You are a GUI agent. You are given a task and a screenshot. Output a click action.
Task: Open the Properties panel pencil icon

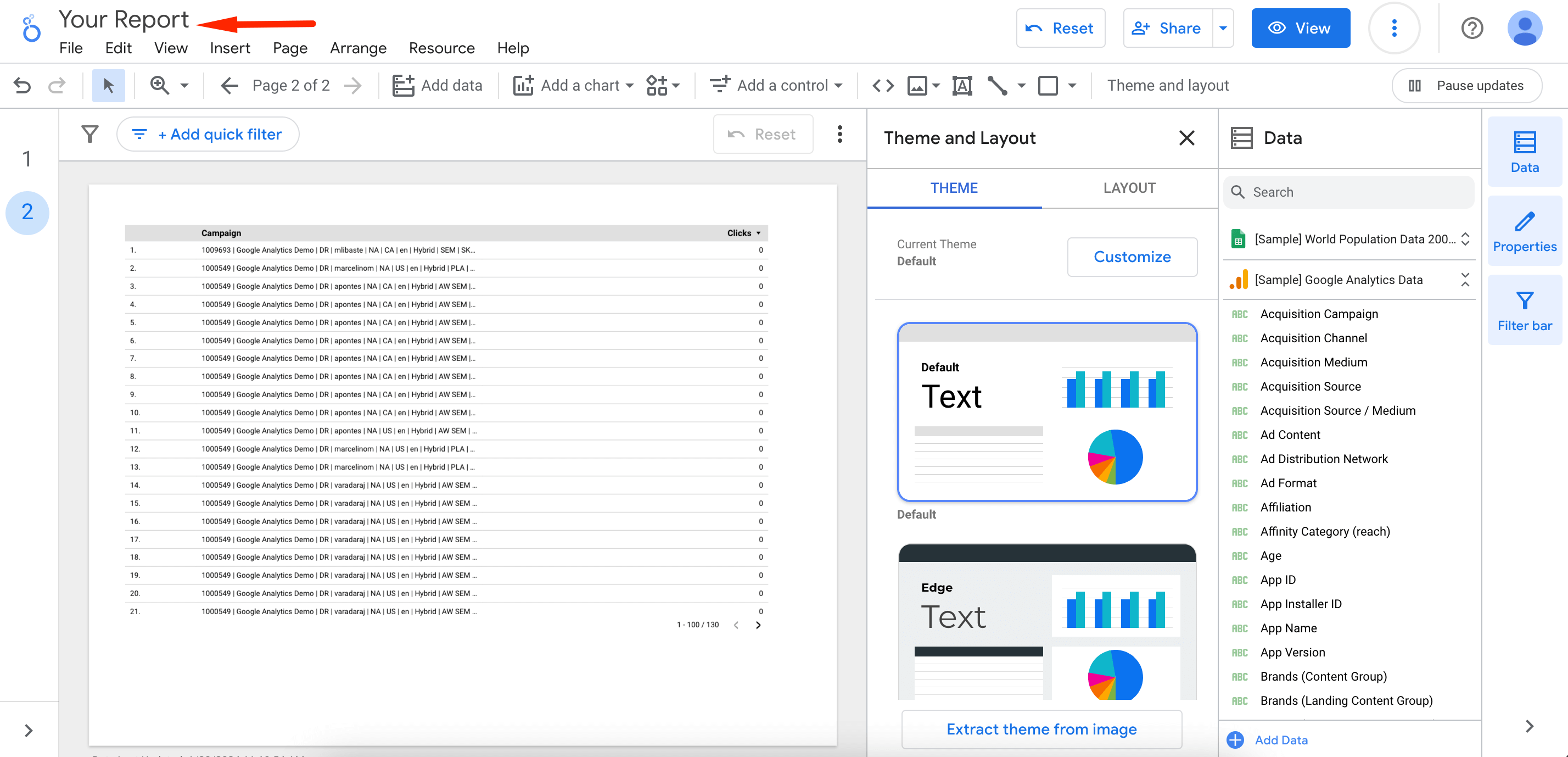coord(1524,222)
